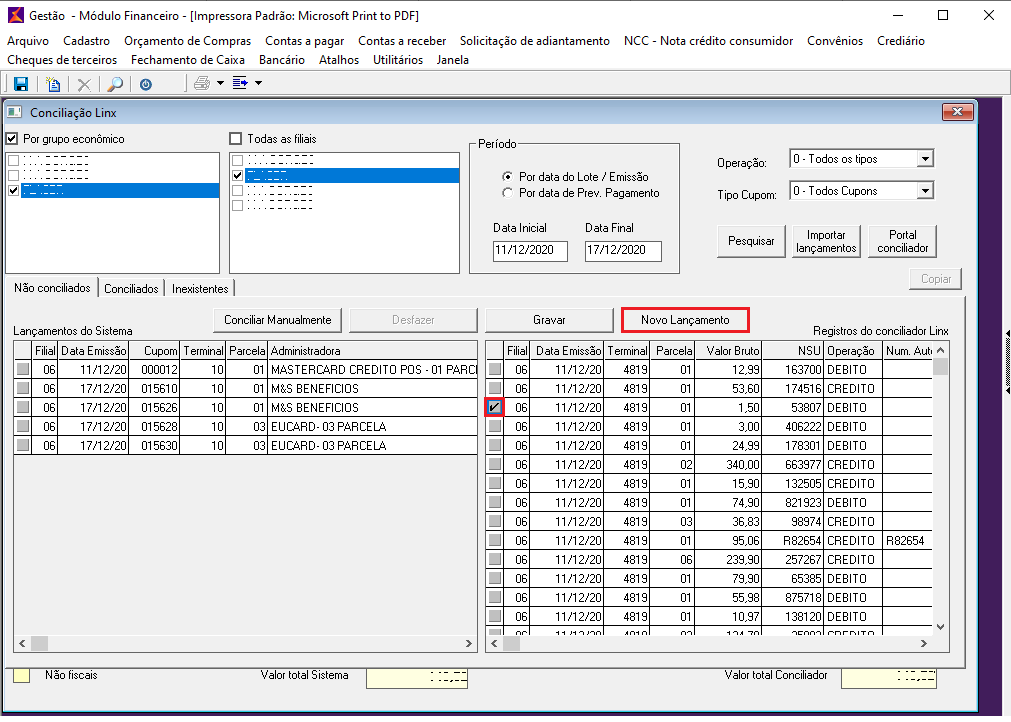Click the new document toolbar icon
This screenshot has width=1011, height=722.
tap(54, 84)
